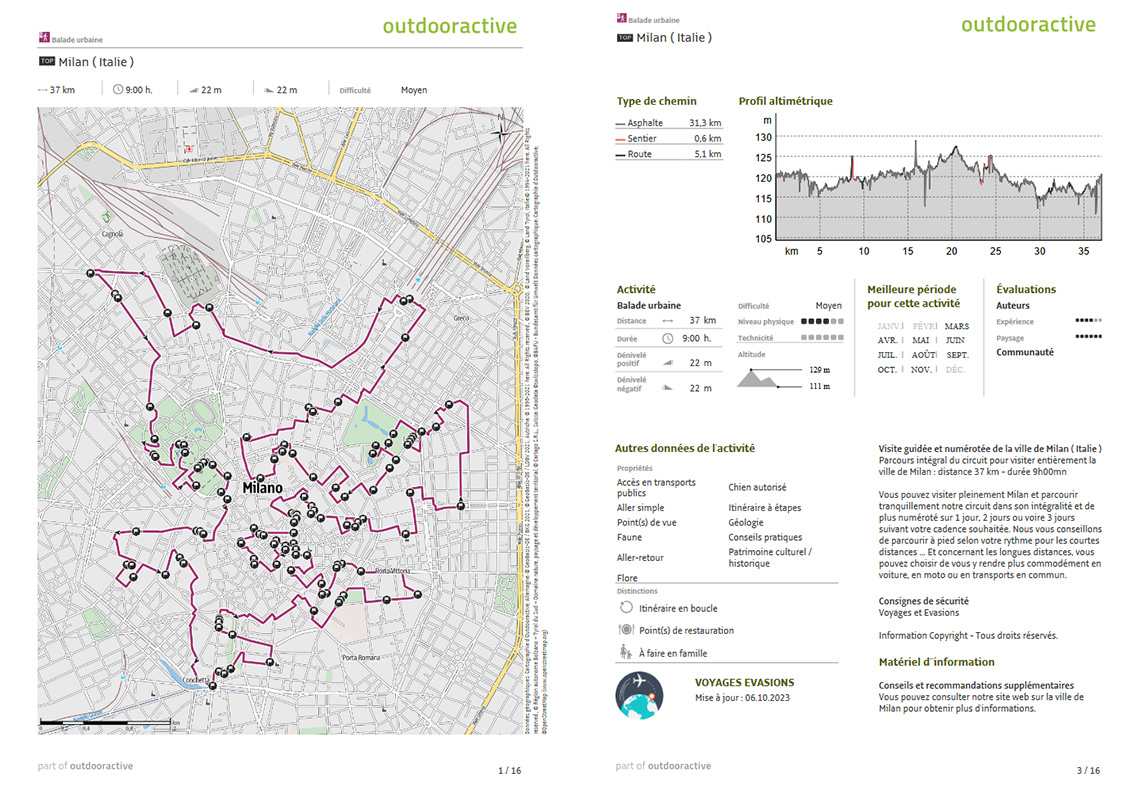Click the Moyen difficulty value in page 1 header
Screen dimensions: 1140x800
414,90
